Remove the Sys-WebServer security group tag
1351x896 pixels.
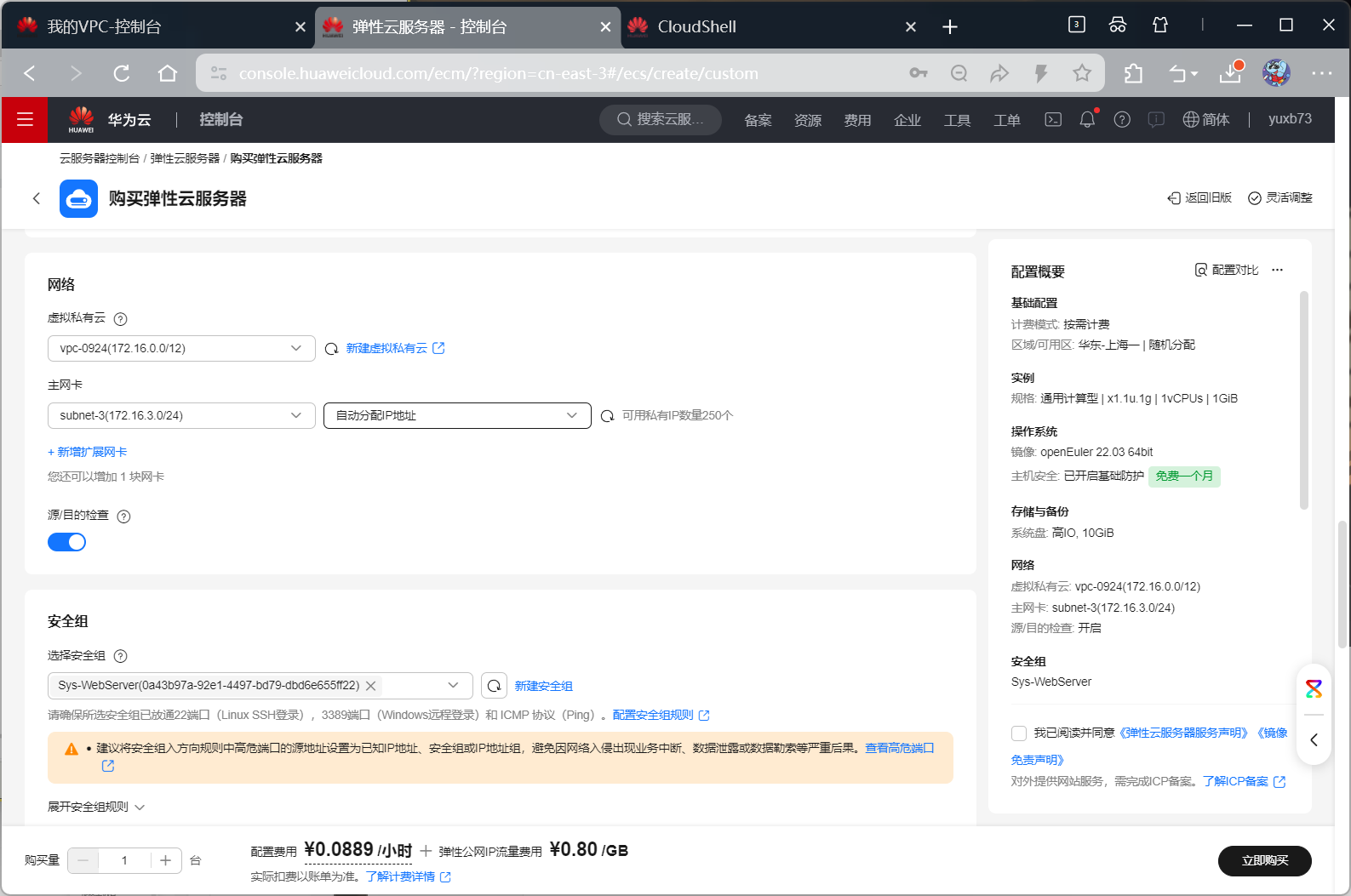click(x=371, y=686)
